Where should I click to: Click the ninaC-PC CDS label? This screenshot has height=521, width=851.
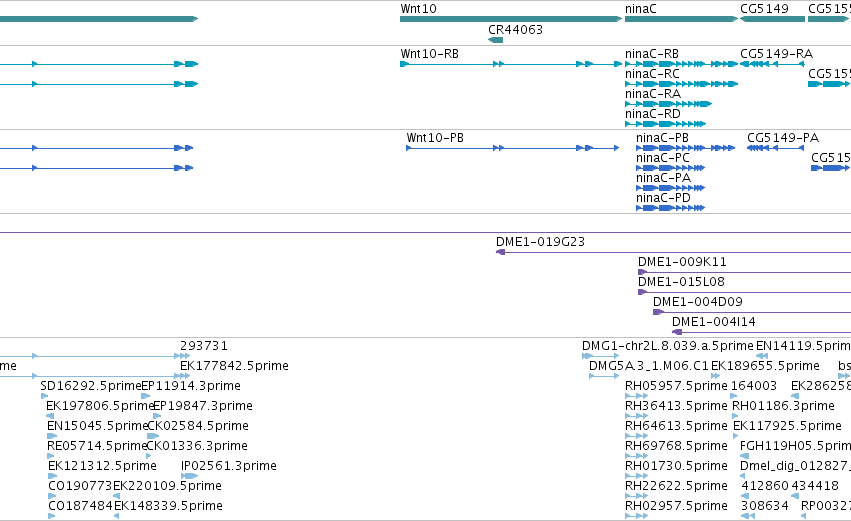pyautogui.click(x=663, y=158)
